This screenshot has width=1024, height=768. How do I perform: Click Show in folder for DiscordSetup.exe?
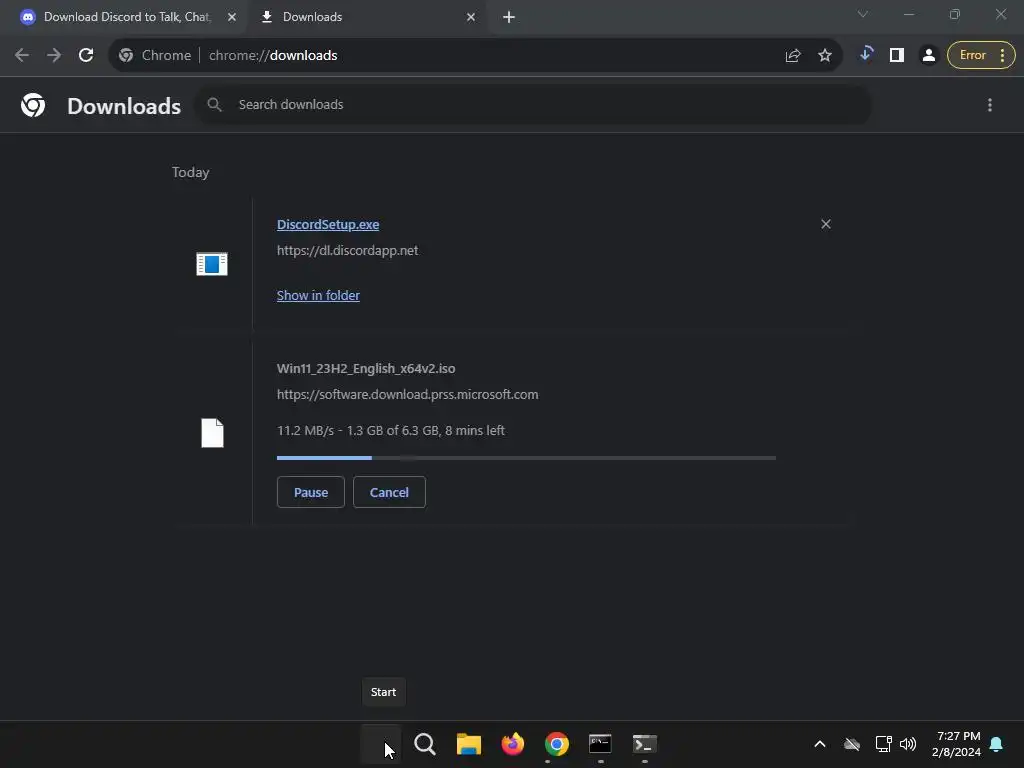318,295
